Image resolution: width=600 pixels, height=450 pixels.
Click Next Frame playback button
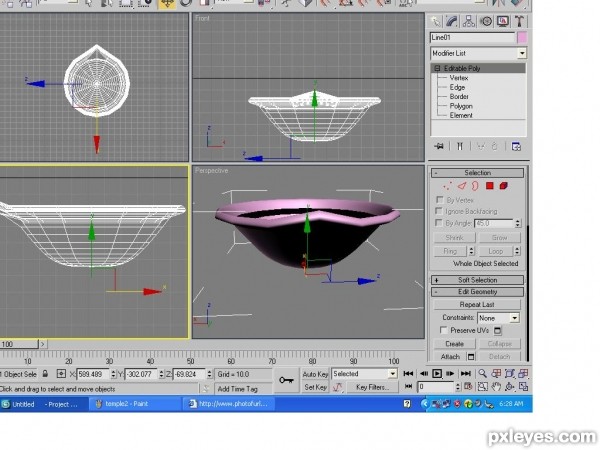coord(450,373)
